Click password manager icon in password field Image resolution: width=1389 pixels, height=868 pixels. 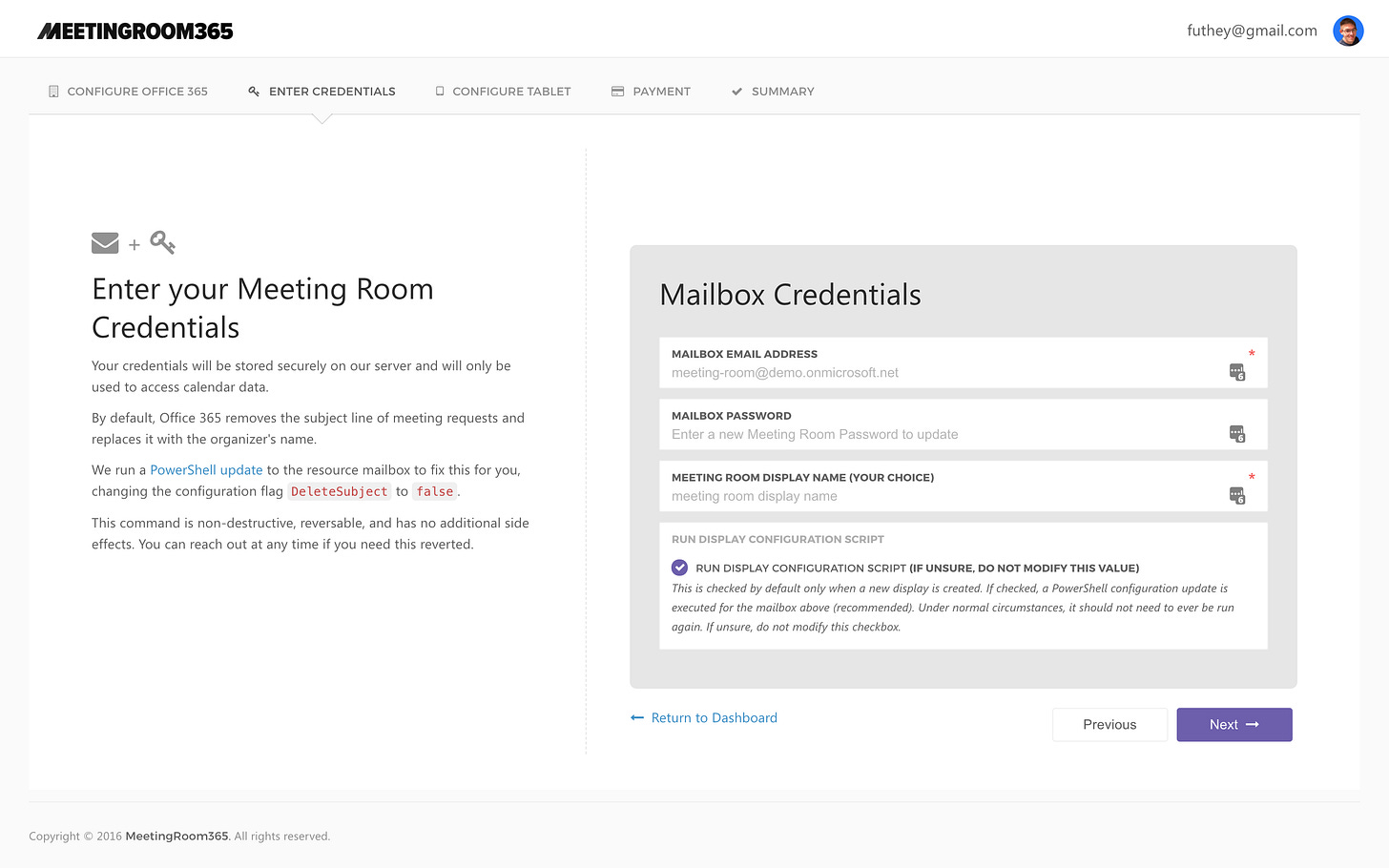[x=1237, y=434]
